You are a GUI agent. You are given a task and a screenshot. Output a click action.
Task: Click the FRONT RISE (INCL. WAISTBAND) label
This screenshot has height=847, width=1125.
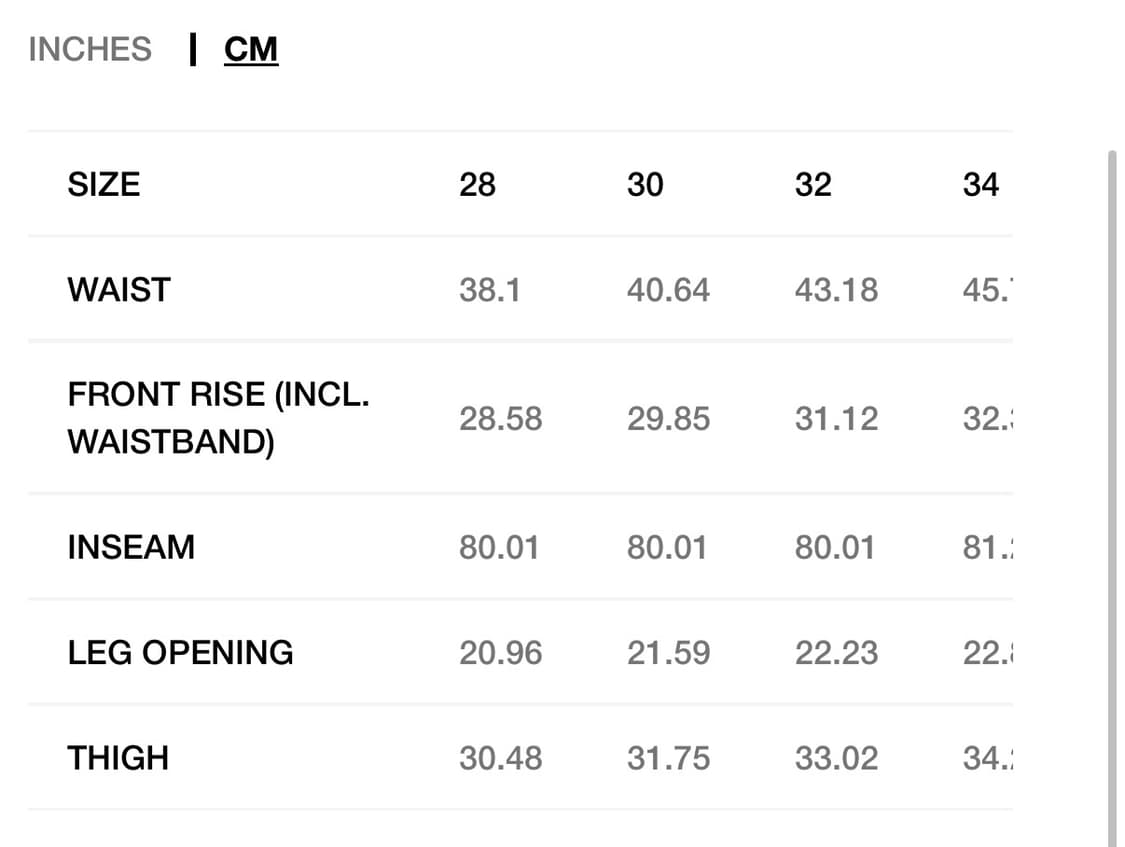[x=218, y=418]
